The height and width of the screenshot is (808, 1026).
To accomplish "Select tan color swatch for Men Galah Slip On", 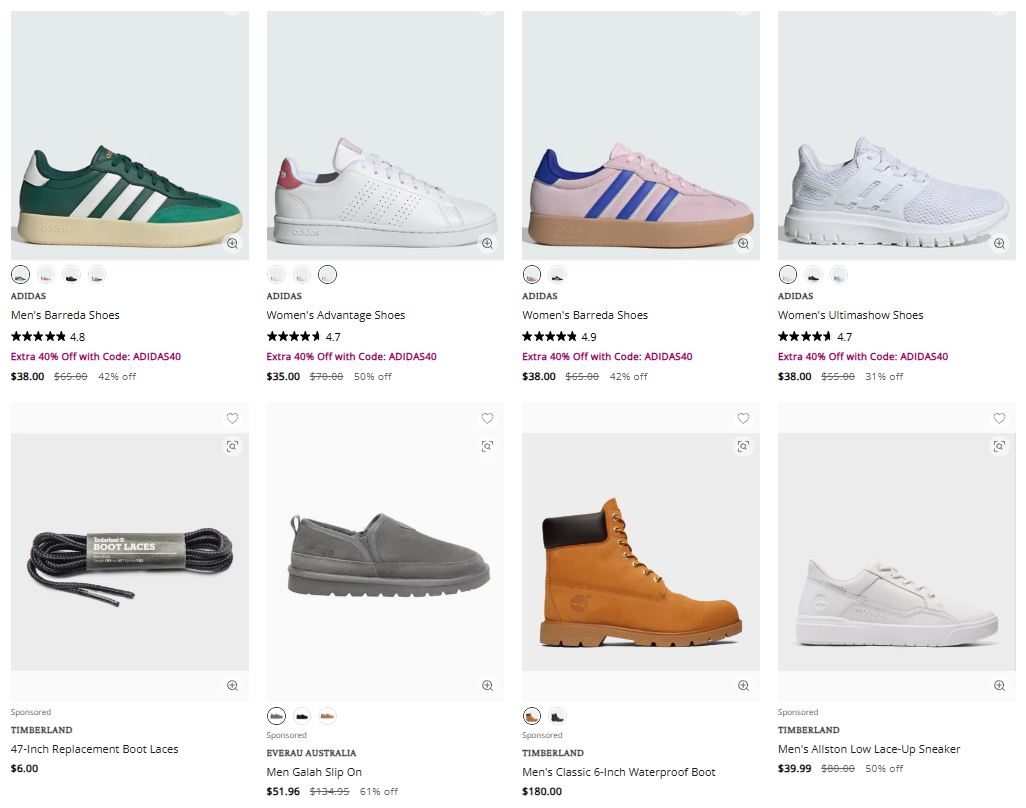I will tap(326, 716).
